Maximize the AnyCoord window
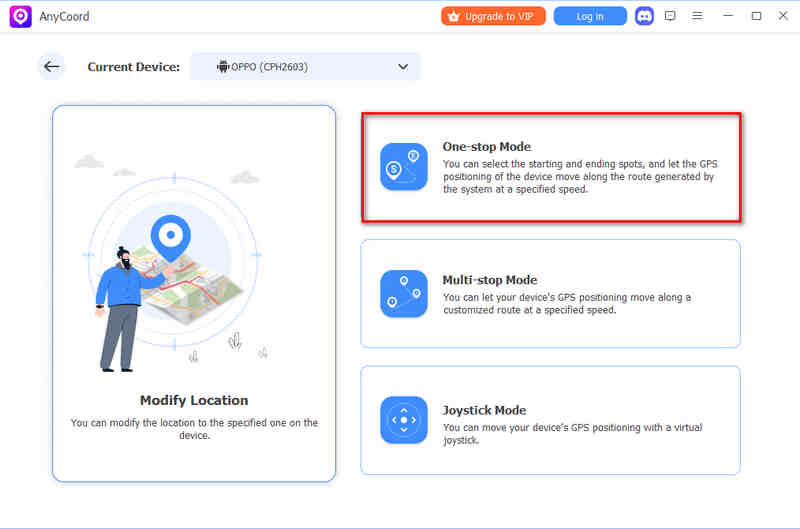The height and width of the screenshot is (529, 800). click(756, 16)
